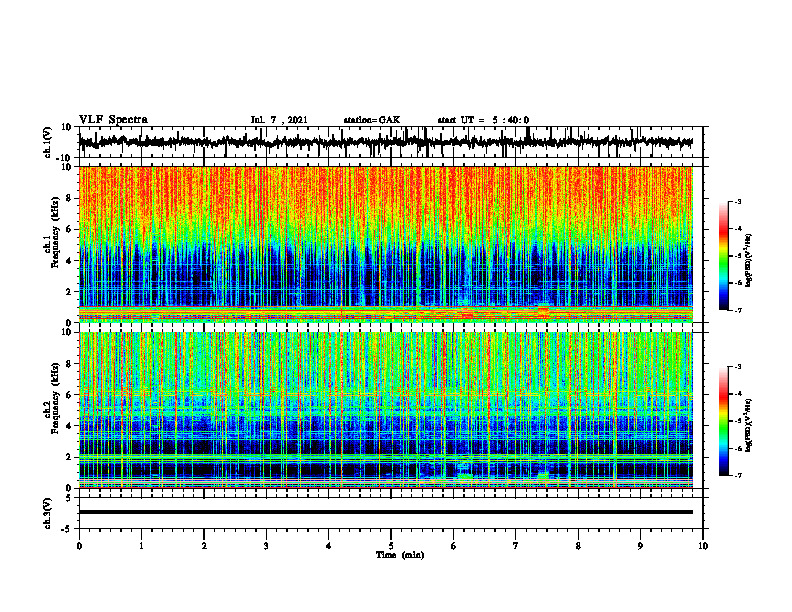Click the ch.2 spectrogram panel
The height and width of the screenshot is (612, 792).
click(x=386, y=410)
